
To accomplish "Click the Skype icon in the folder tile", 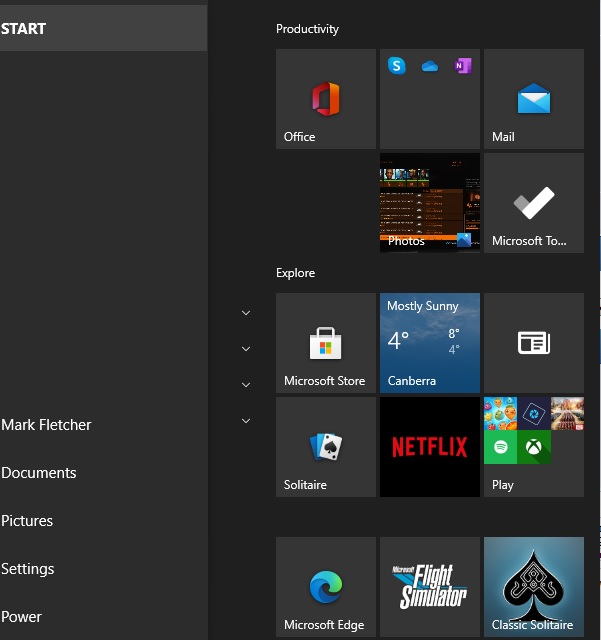I will coord(396,66).
